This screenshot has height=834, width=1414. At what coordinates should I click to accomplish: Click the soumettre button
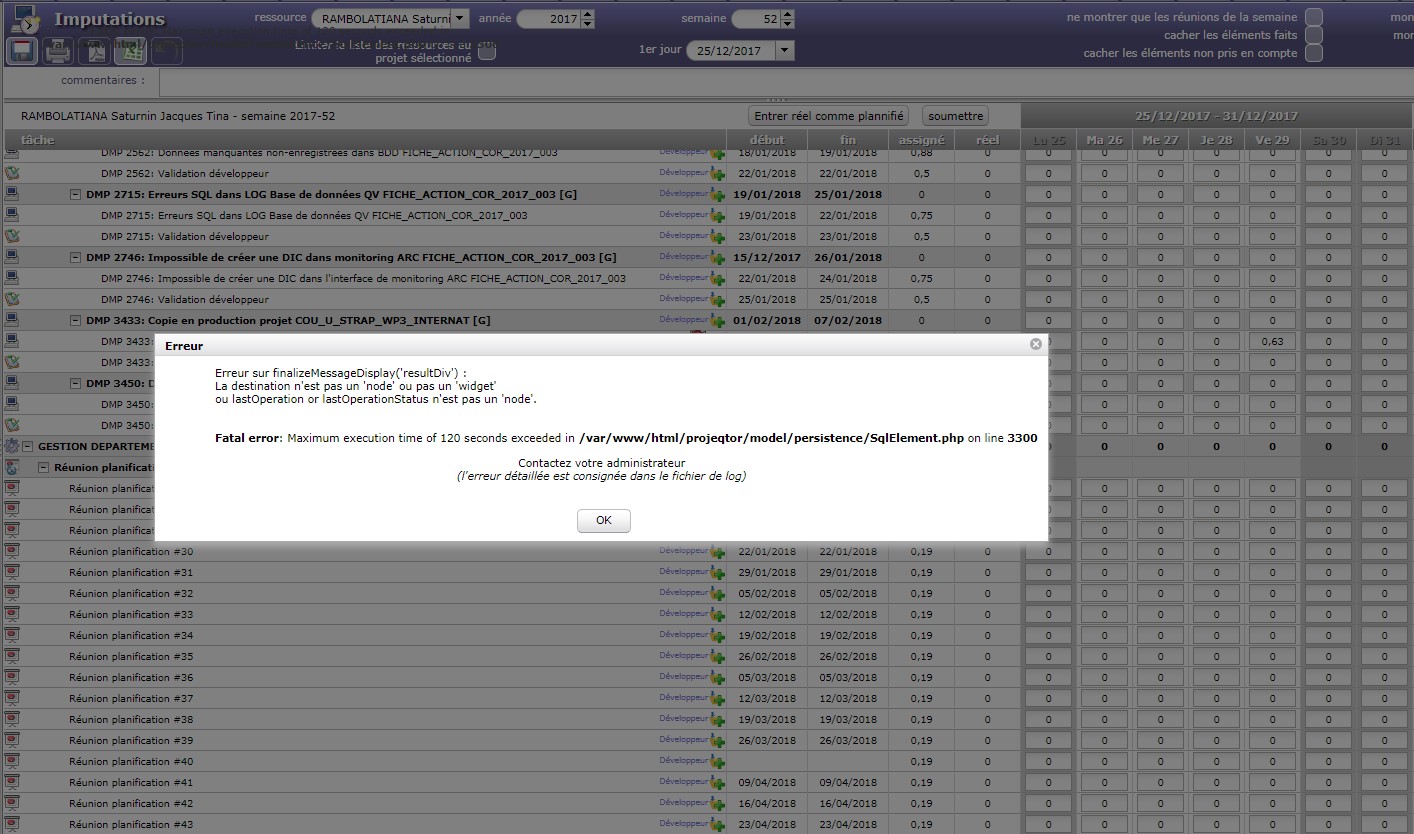pos(955,116)
